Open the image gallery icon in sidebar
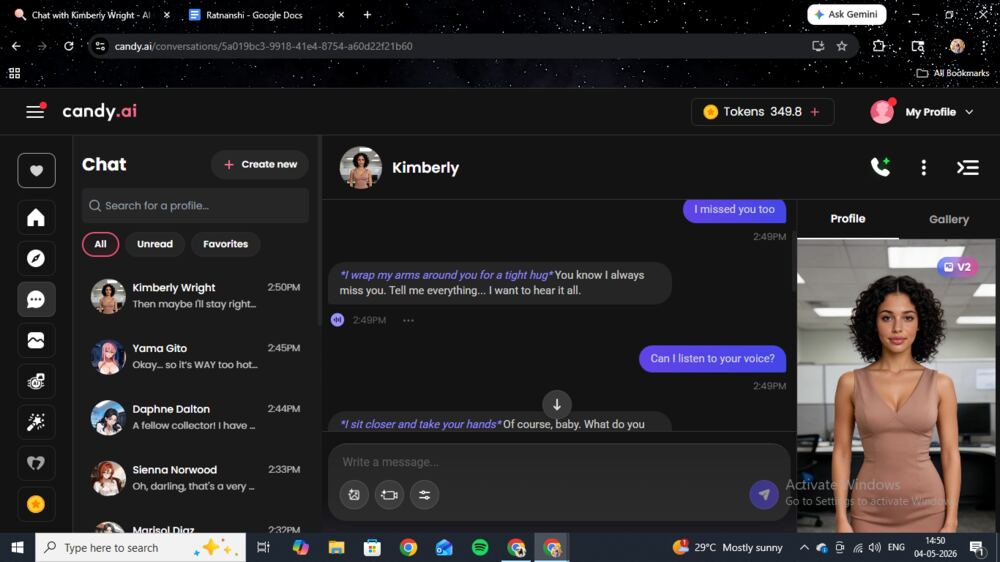This screenshot has width=1000, height=562. pos(36,340)
